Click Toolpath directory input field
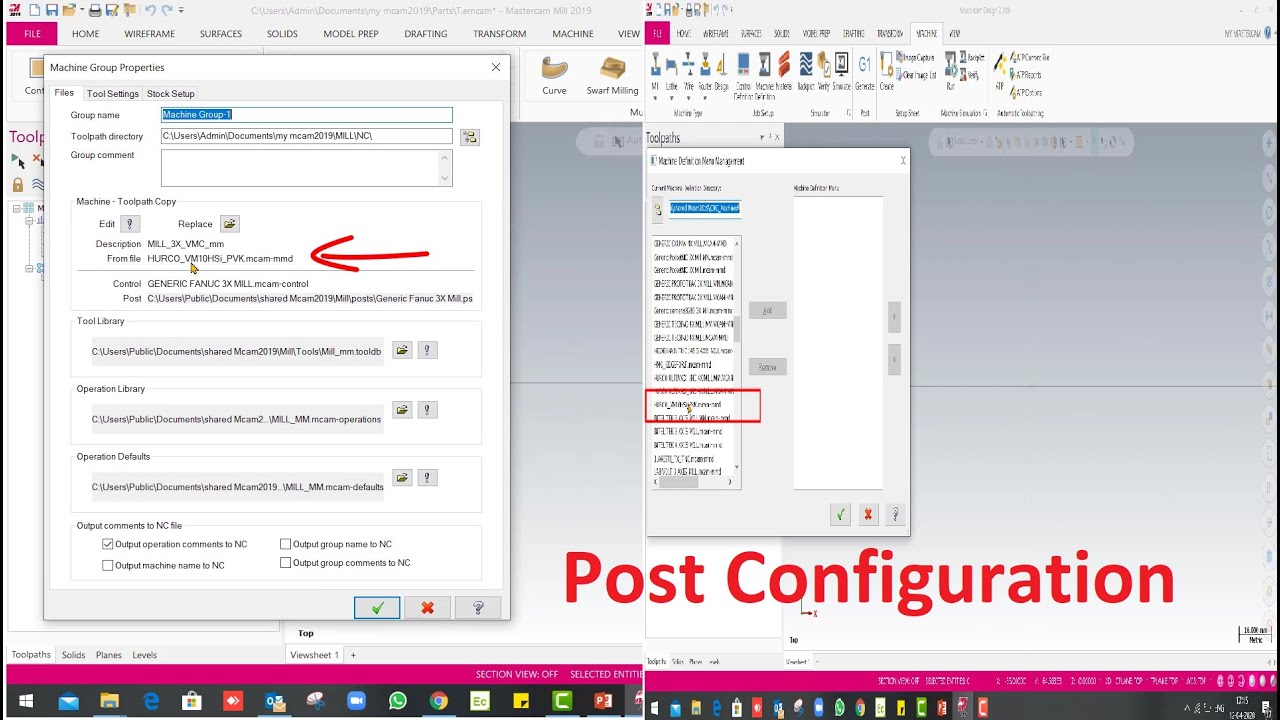This screenshot has width=1280, height=720. (x=307, y=136)
